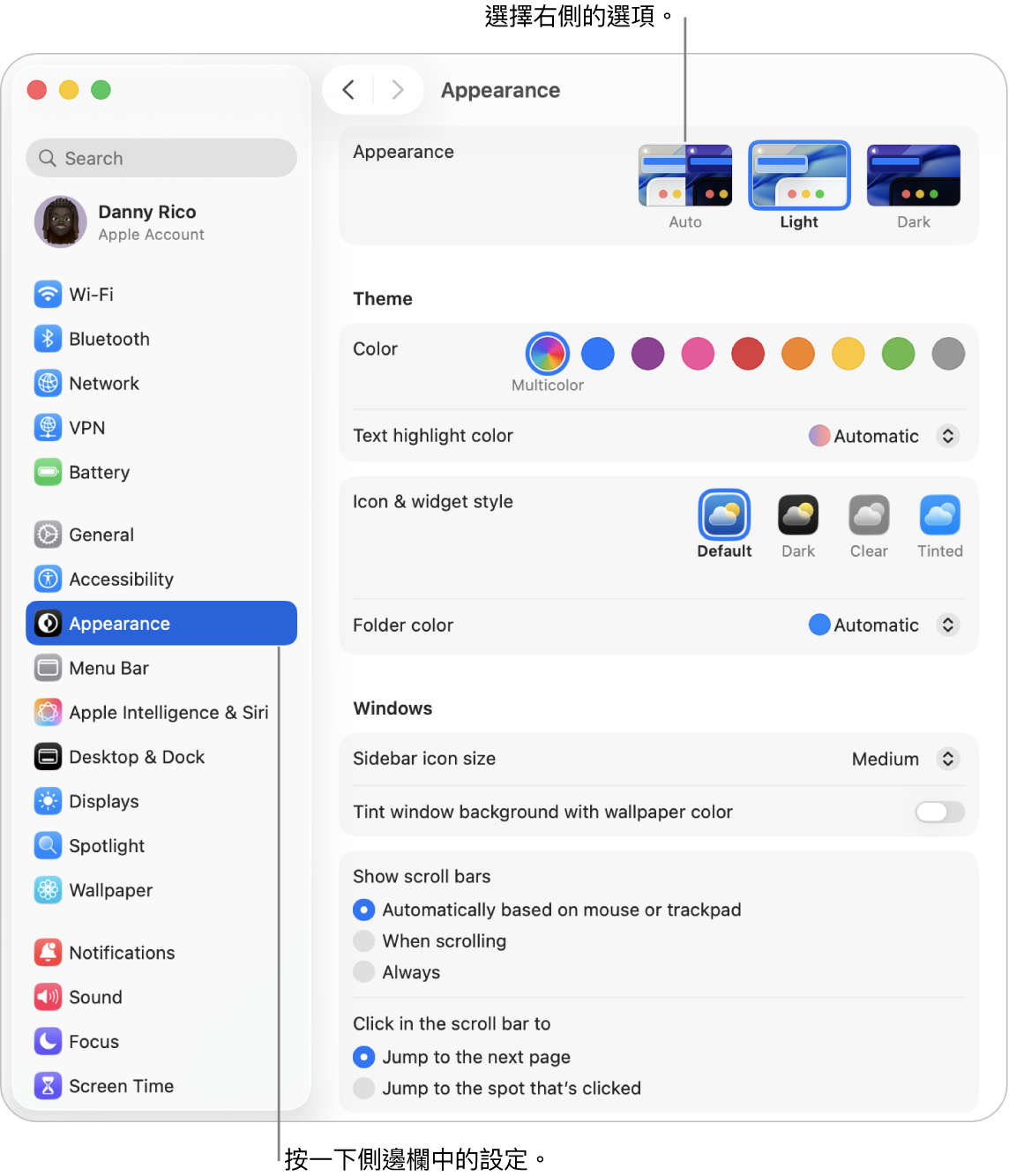Go back with the left chevron
The image size is (1009, 1176).
(348, 90)
